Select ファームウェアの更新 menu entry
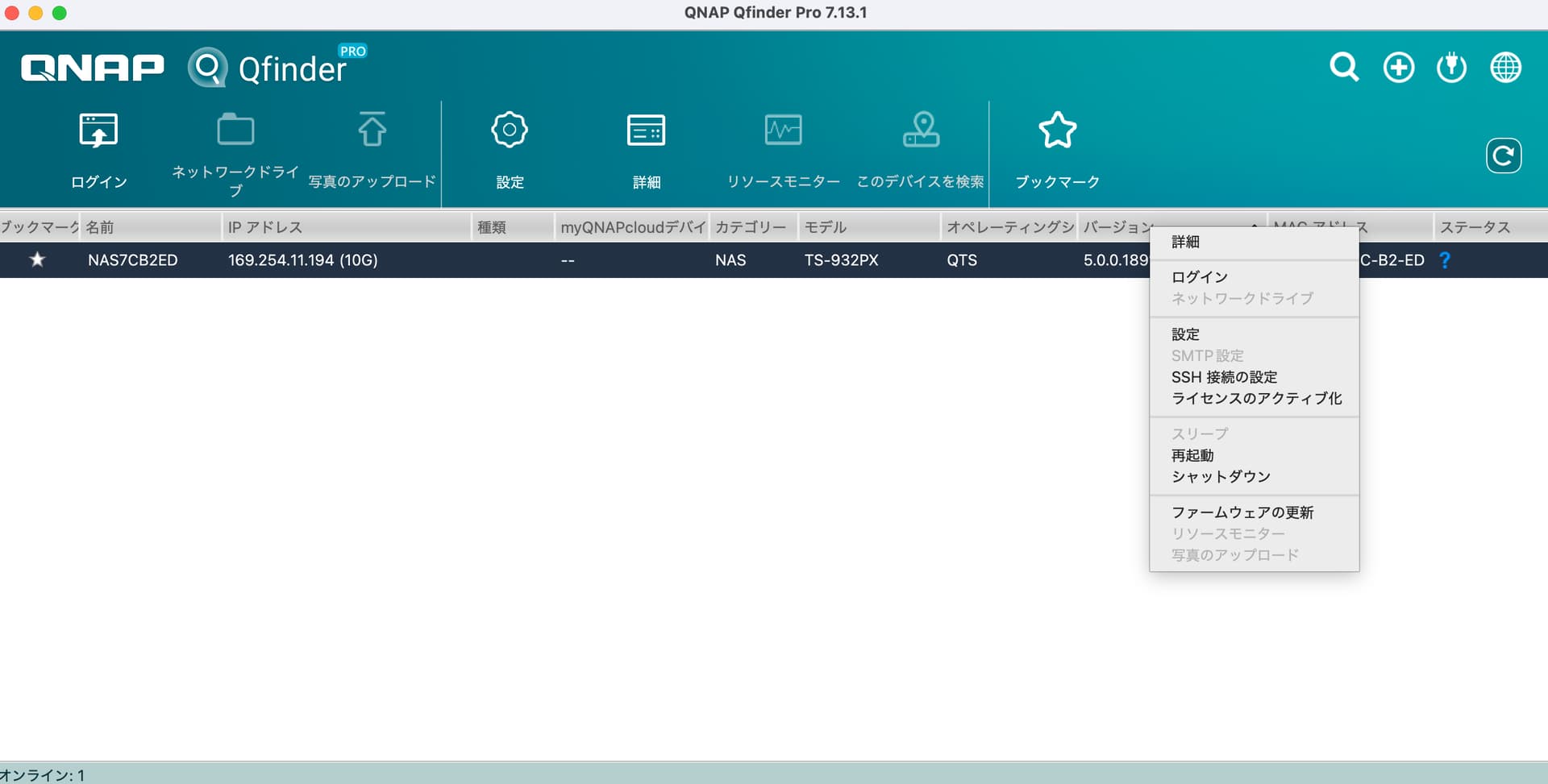Viewport: 1548px width, 784px height. 1242,512
